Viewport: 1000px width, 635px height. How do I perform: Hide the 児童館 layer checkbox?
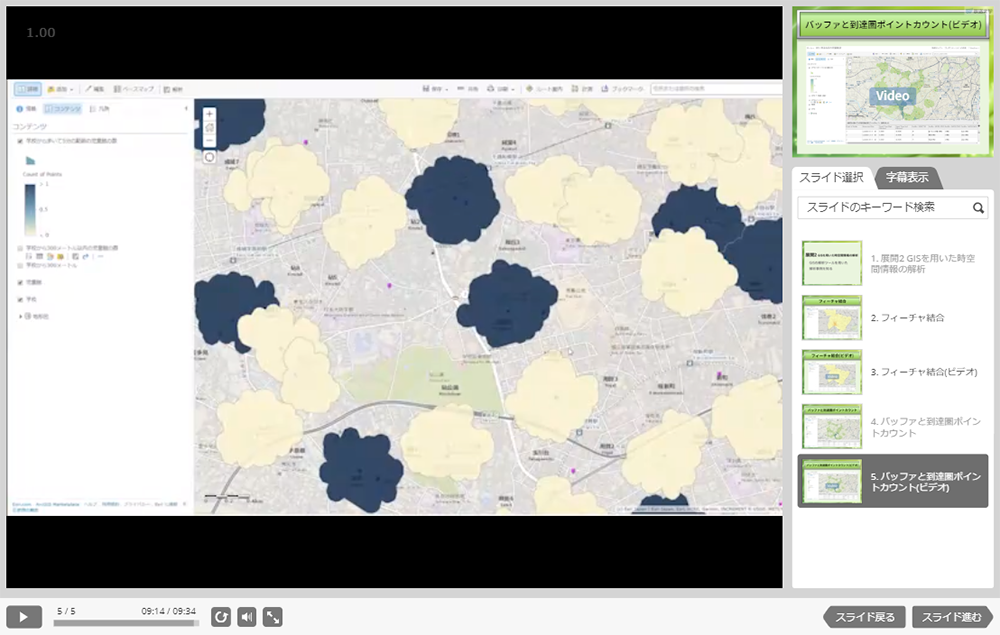(x=18, y=280)
